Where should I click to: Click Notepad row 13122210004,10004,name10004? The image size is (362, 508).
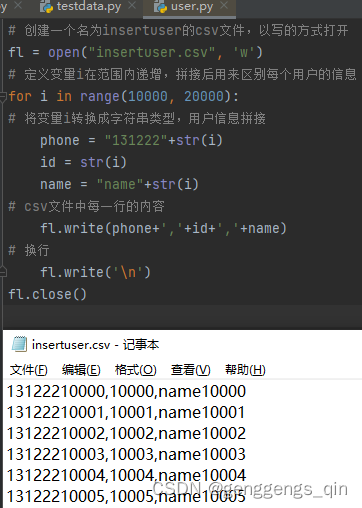126,475
